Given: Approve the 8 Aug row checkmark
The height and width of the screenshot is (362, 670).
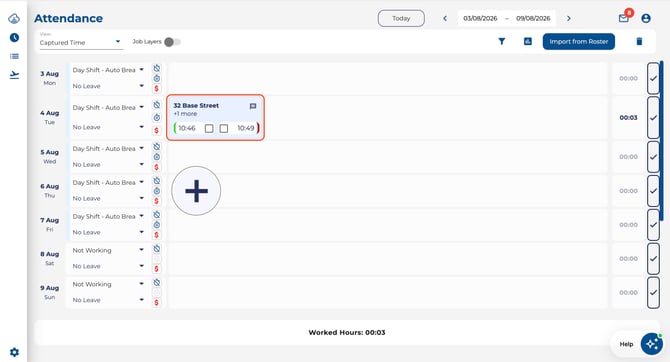Looking at the screenshot, I should 653,259.
